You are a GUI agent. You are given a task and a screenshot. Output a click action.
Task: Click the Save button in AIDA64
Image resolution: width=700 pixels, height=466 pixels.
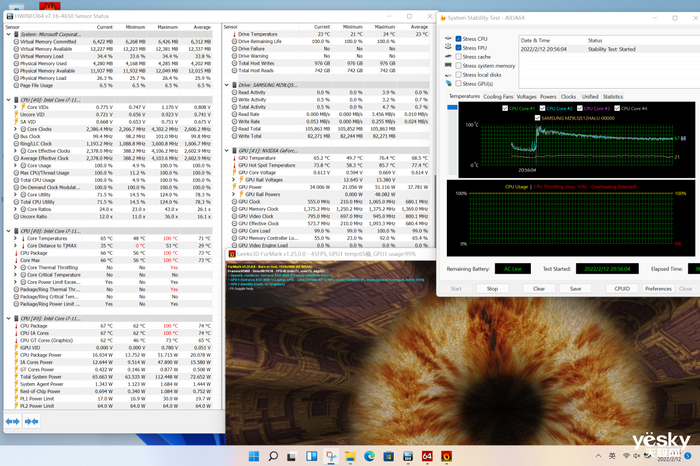[x=575, y=289]
